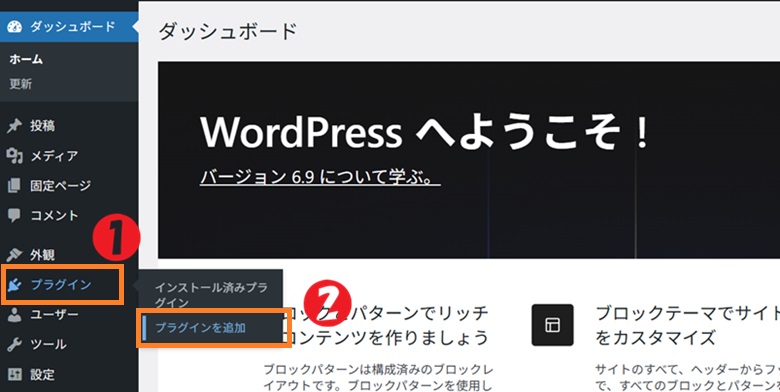
Task: Choose プラグインを追加 in the flyout
Action: click(x=200, y=327)
